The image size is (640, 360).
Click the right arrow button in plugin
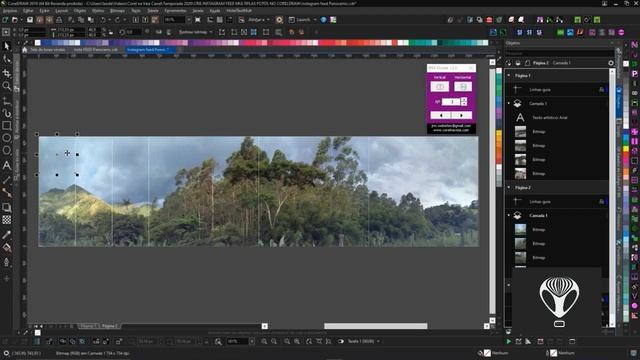point(462,116)
